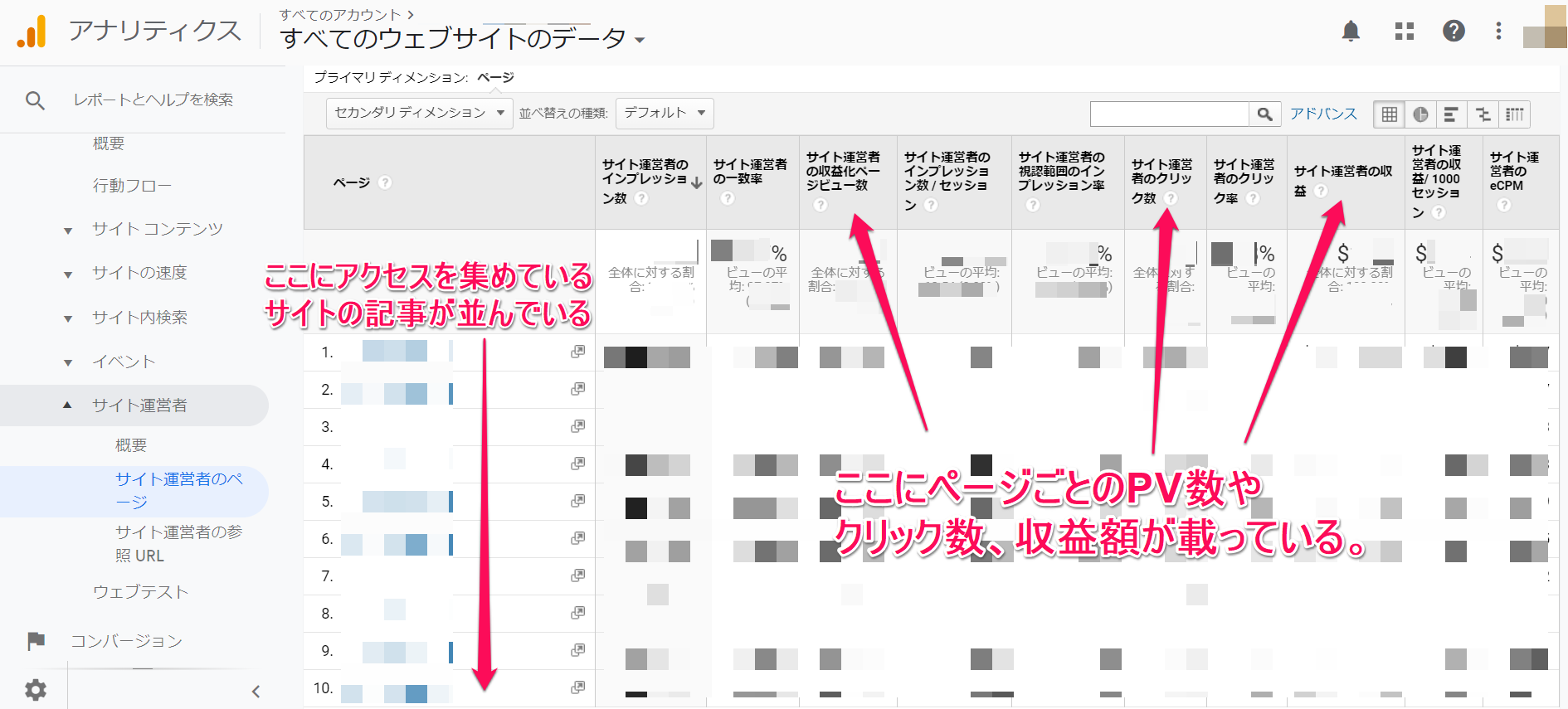Click the table filter search field

pyautogui.click(x=1169, y=114)
